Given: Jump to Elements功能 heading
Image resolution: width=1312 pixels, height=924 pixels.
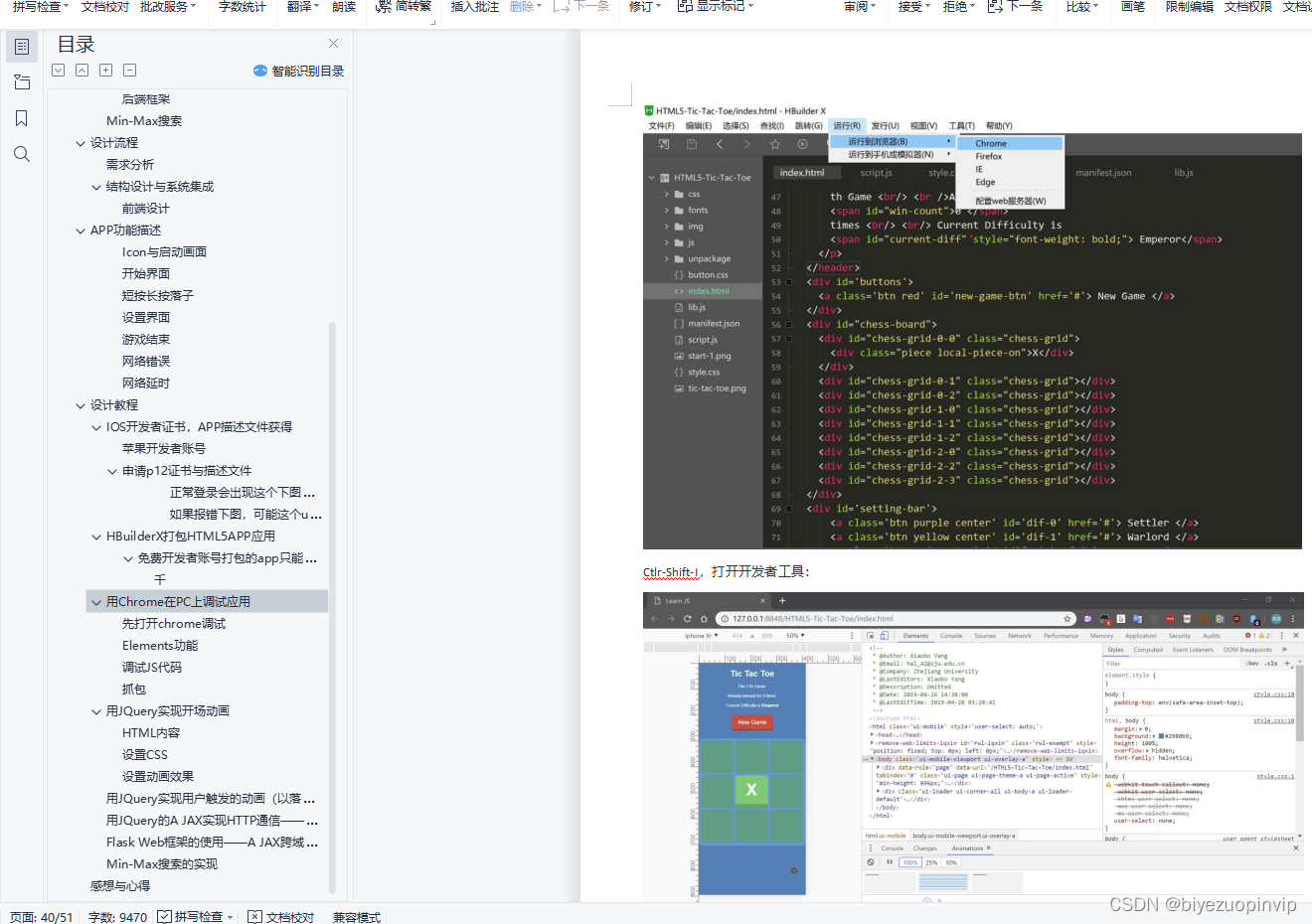Looking at the screenshot, I should click(x=160, y=646).
